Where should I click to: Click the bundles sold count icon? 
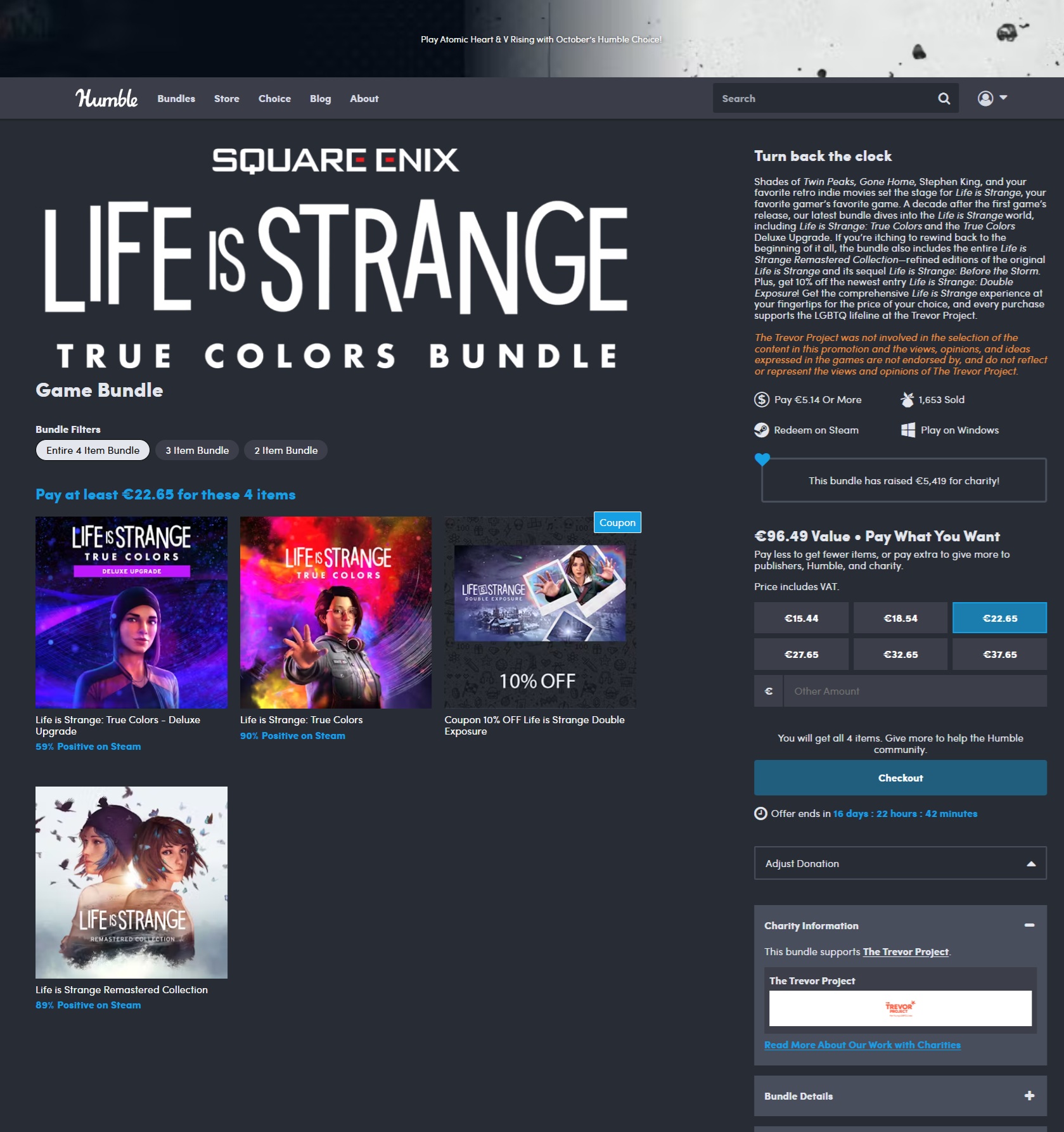point(907,400)
